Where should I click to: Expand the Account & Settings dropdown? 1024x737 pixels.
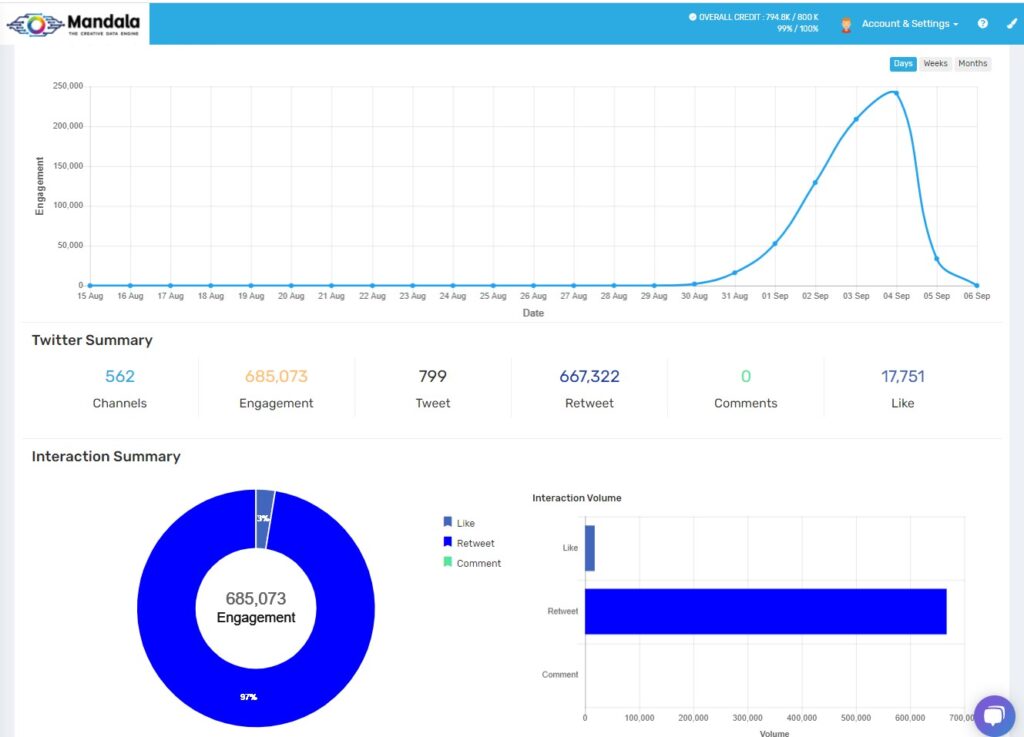coord(909,24)
